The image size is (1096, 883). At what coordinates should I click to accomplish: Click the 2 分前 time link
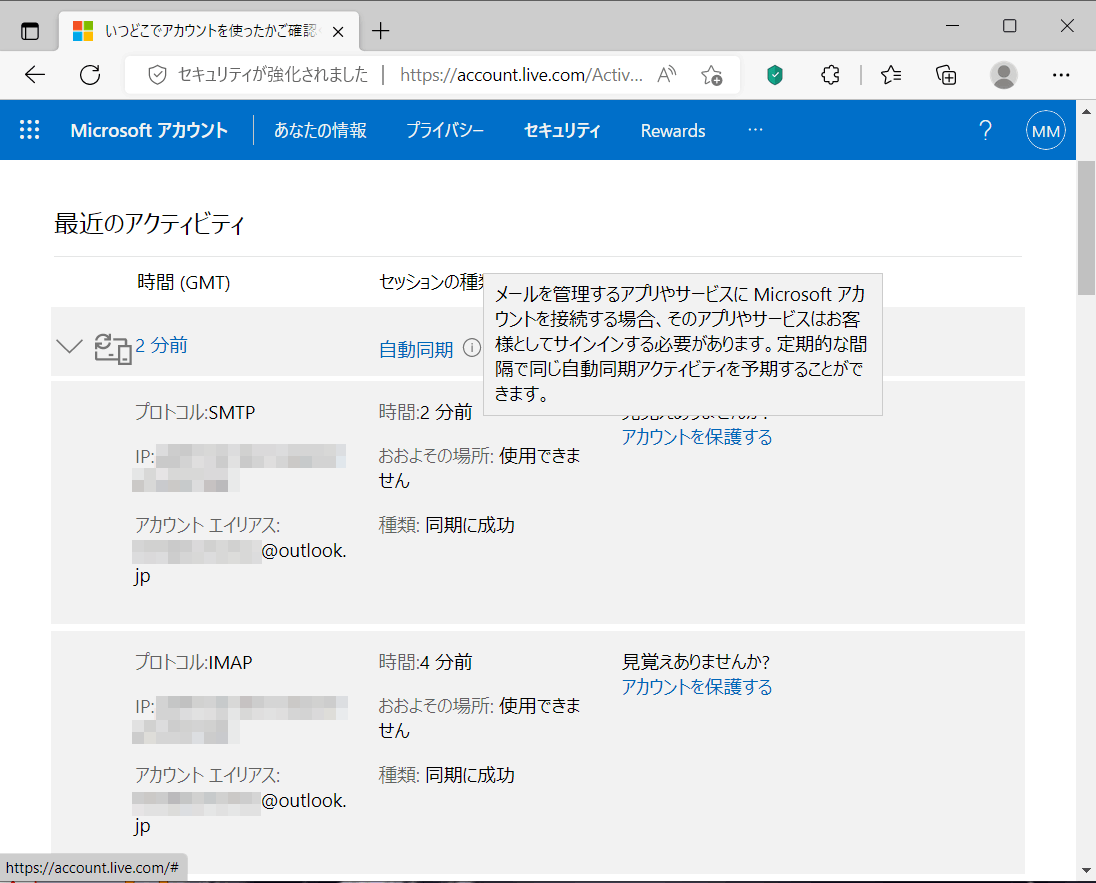pos(161,345)
